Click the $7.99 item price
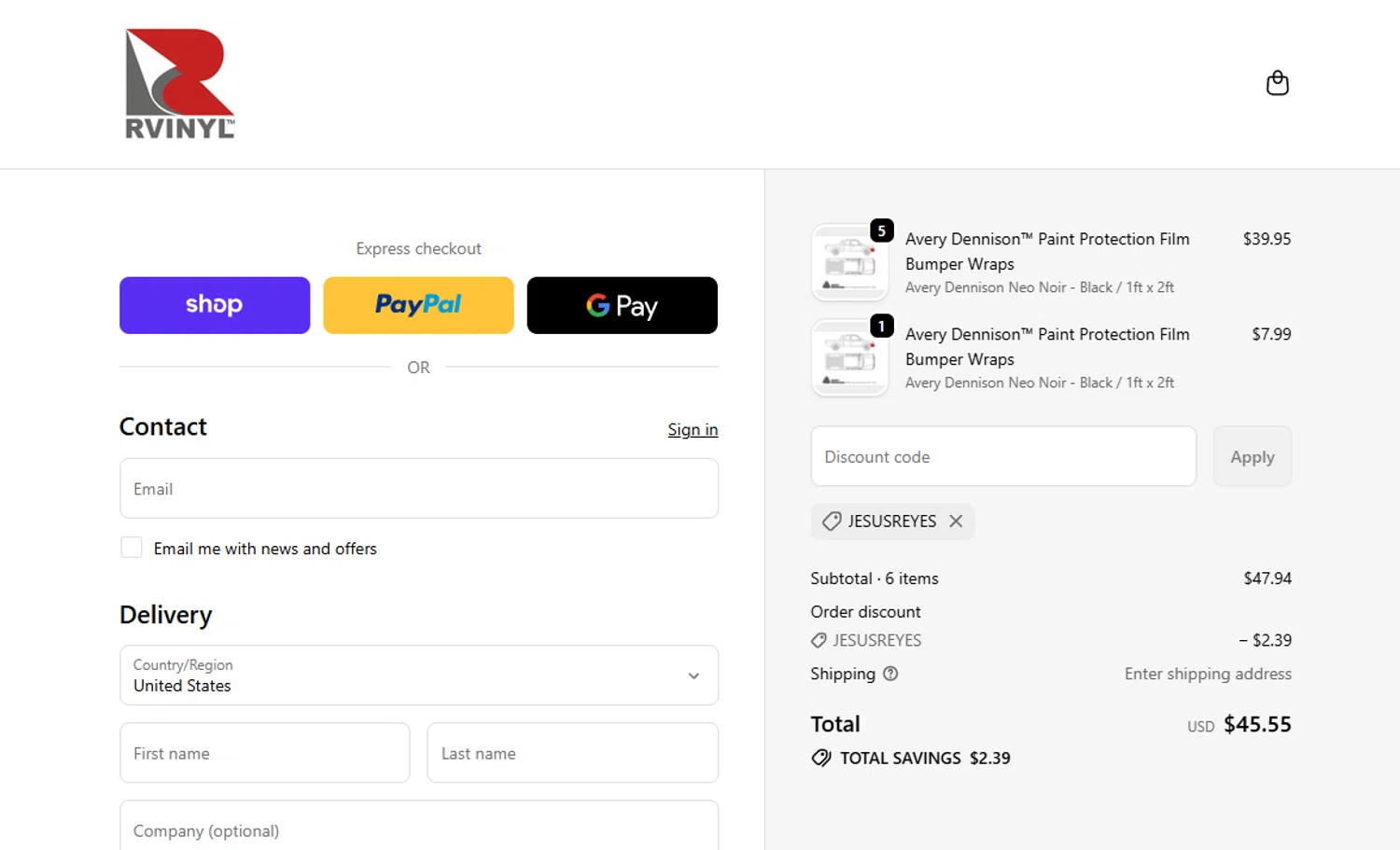Viewport: 1400px width, 850px height. pyautogui.click(x=1271, y=334)
